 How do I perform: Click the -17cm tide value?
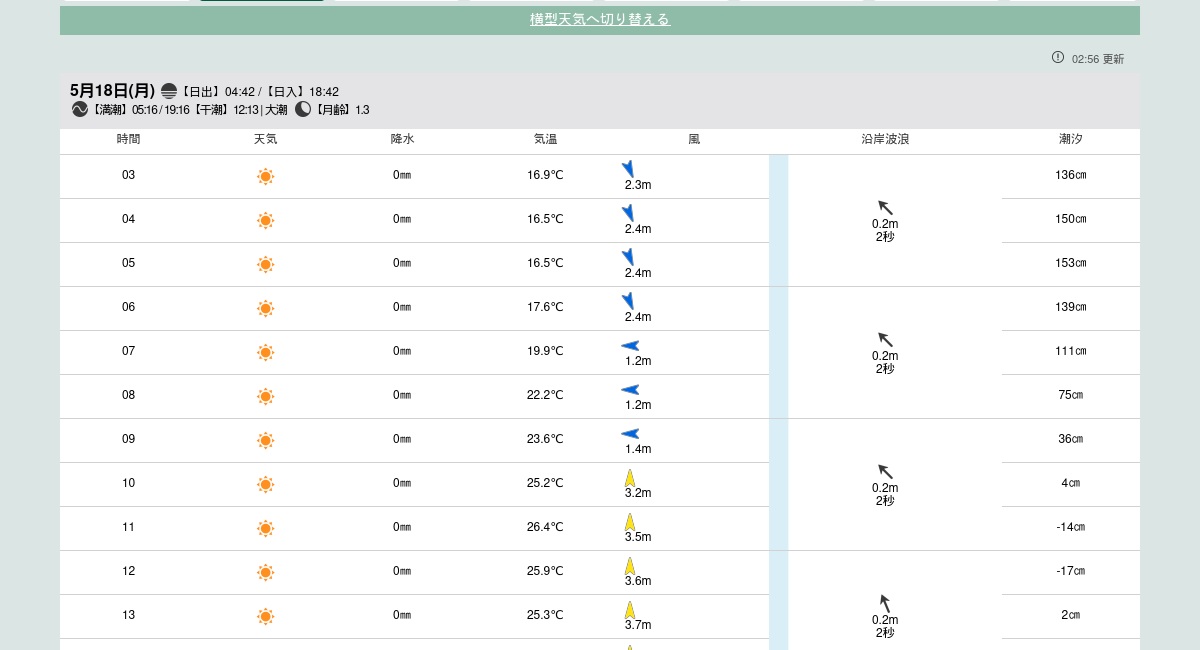tap(1070, 572)
